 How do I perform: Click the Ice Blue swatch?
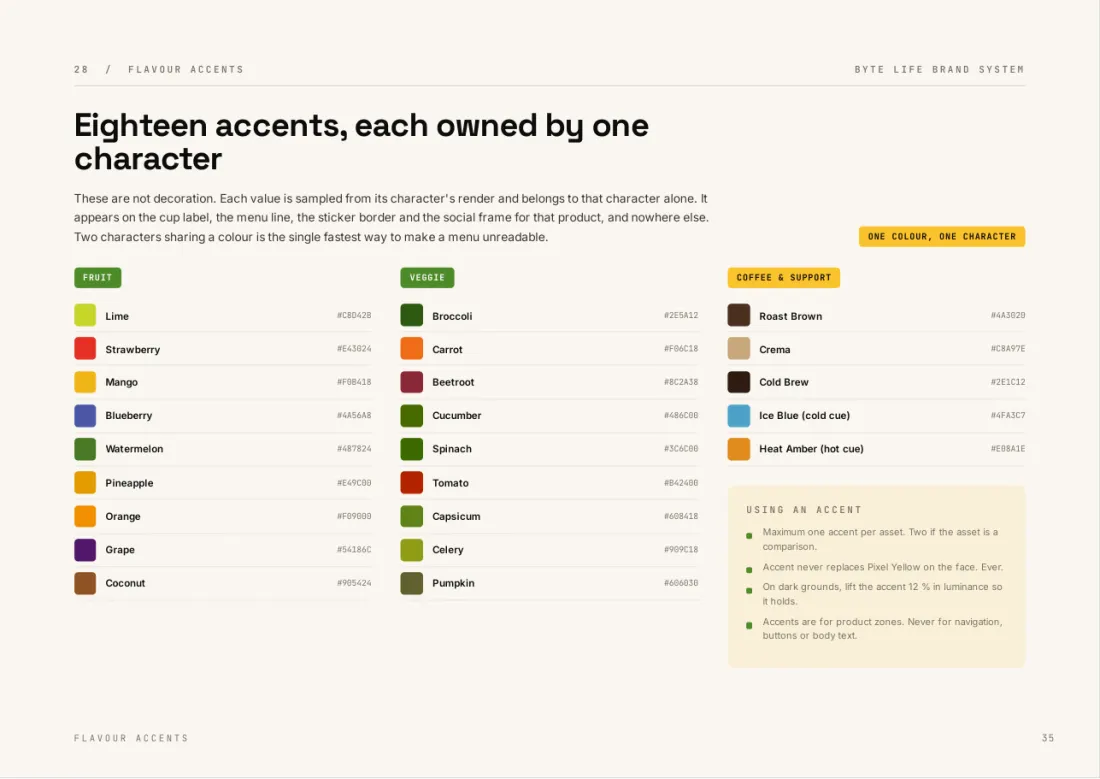(739, 415)
